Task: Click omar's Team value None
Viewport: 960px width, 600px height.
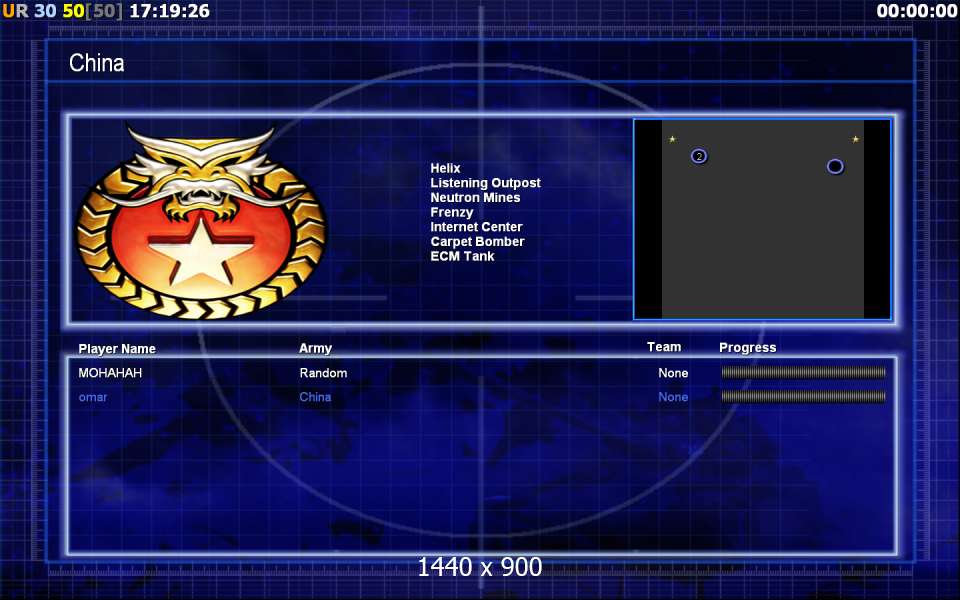Action: click(673, 397)
